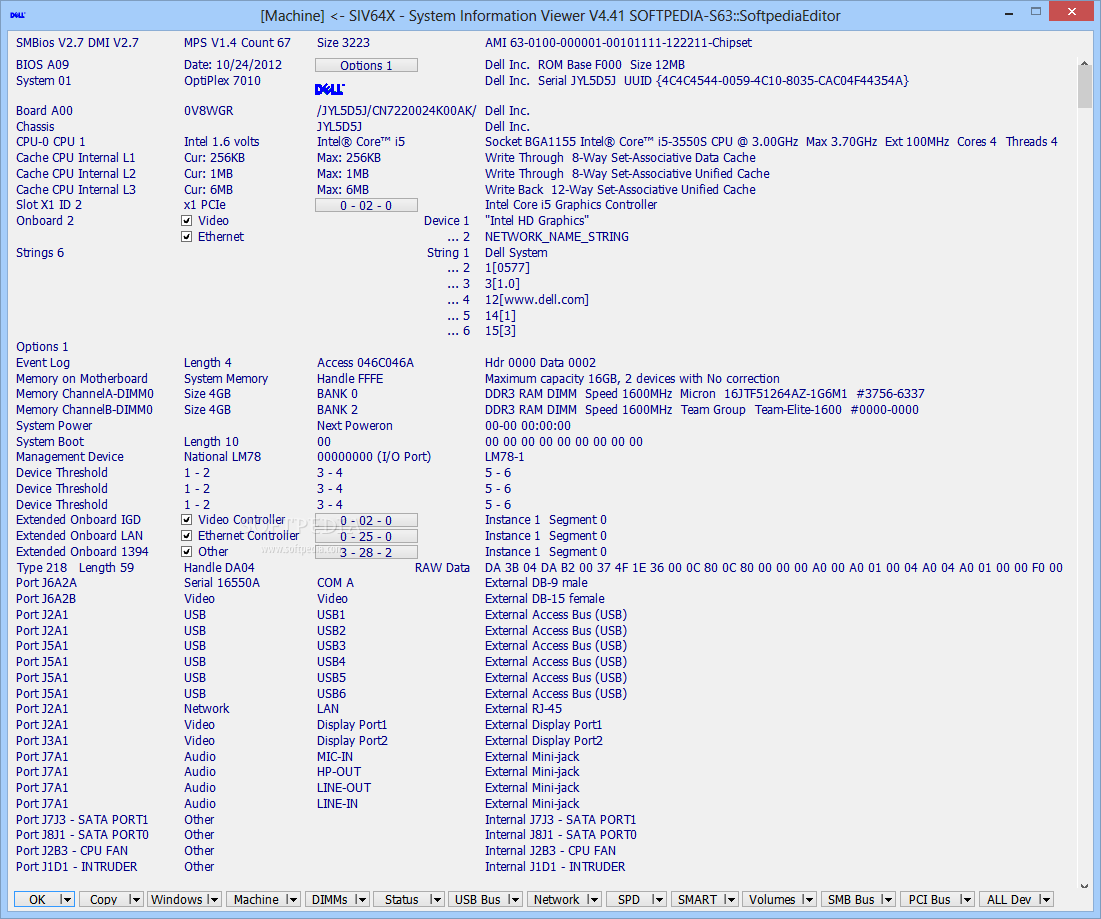Select the 'NETWORK_NAME_STRING' value
This screenshot has width=1101, height=919.
(x=557, y=237)
